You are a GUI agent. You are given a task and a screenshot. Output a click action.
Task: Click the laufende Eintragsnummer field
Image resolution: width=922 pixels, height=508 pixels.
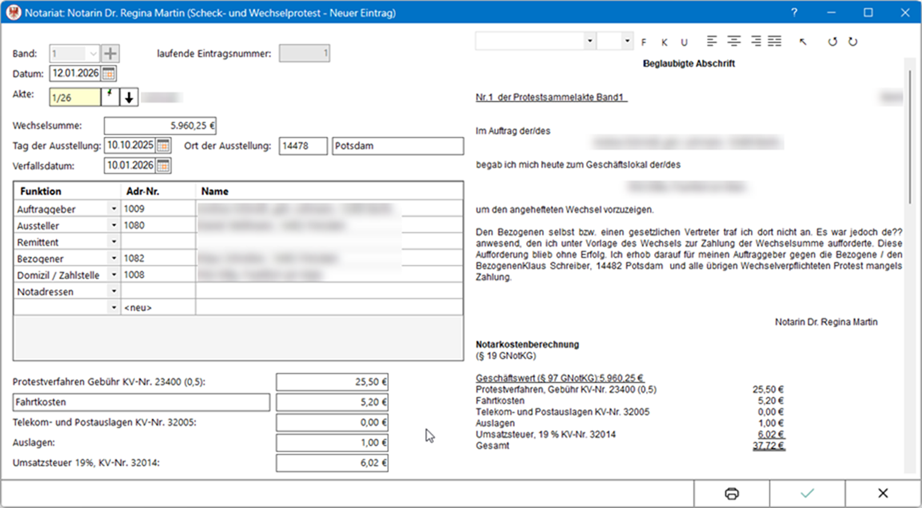pos(305,54)
